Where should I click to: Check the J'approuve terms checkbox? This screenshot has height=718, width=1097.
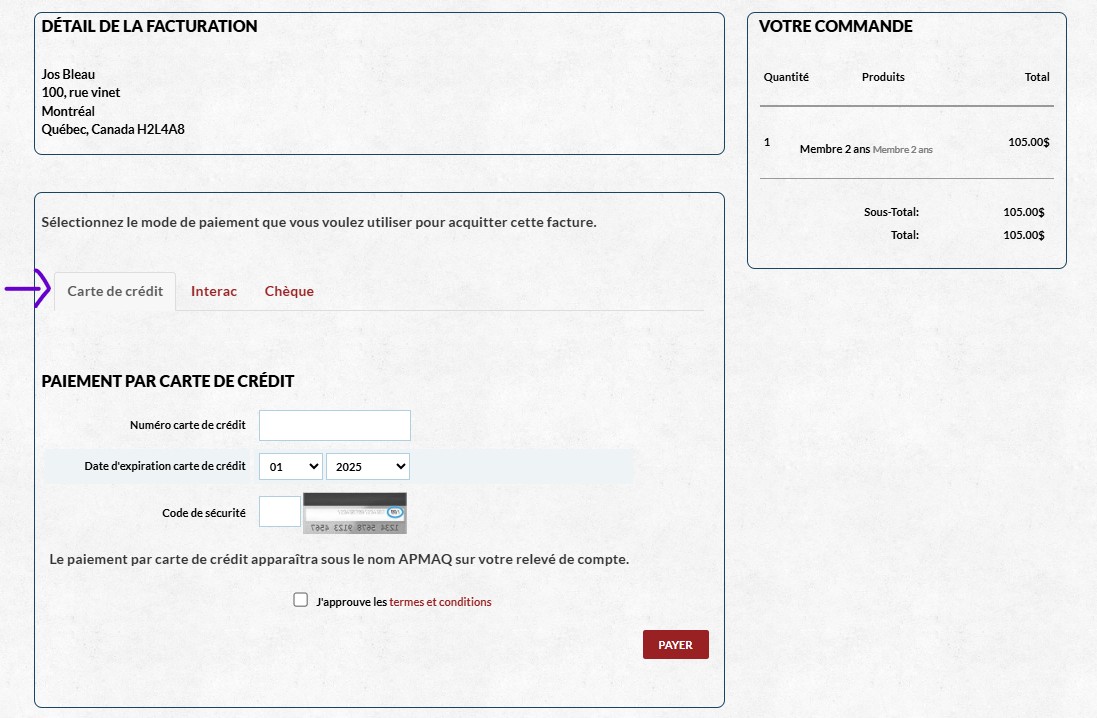pyautogui.click(x=300, y=600)
